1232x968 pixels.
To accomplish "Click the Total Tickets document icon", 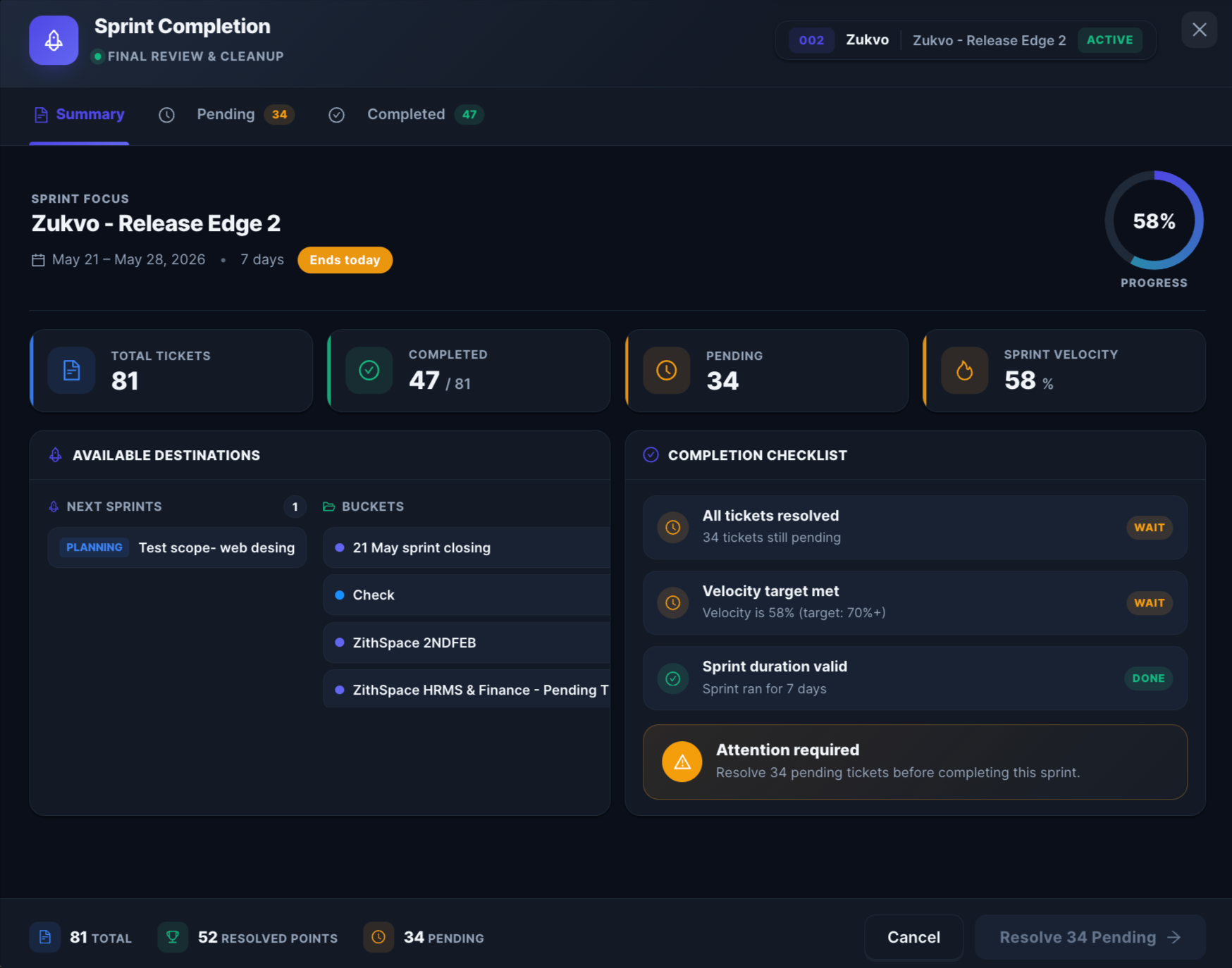I will point(71,370).
